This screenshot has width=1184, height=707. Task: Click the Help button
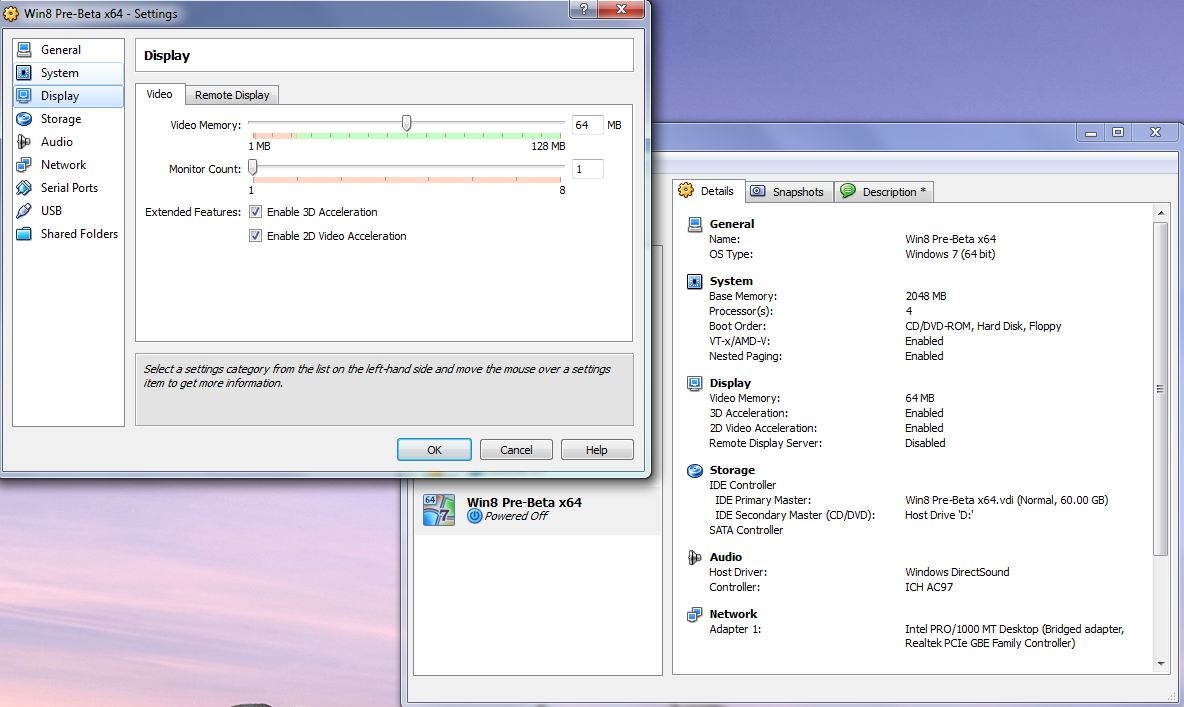click(x=597, y=450)
